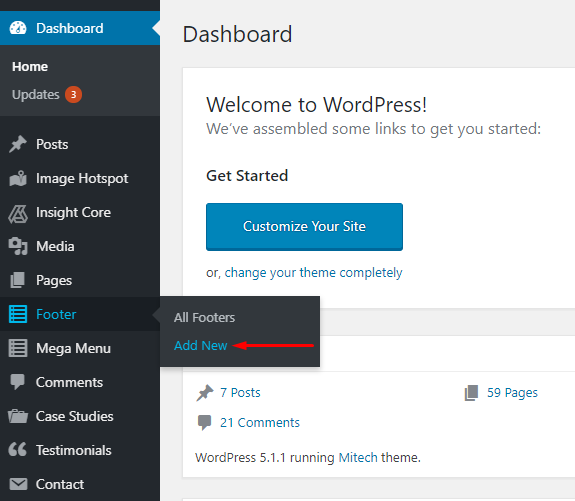Viewport: 575px width, 501px height.
Task: Open the 21 Comments link
Action: pyautogui.click(x=260, y=423)
